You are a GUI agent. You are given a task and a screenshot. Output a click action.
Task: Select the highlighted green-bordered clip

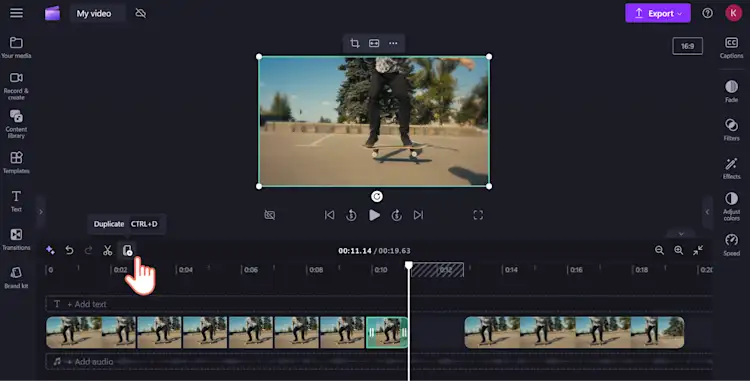coord(387,332)
